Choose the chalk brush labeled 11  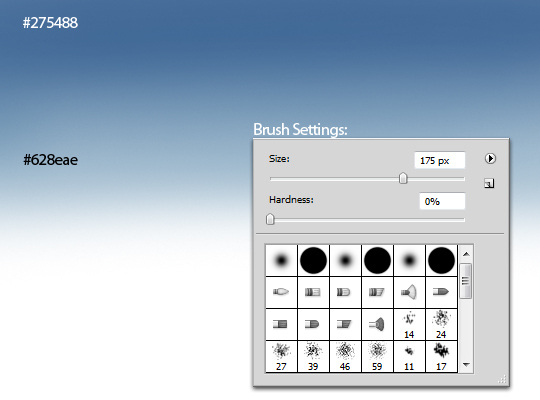[409, 356]
